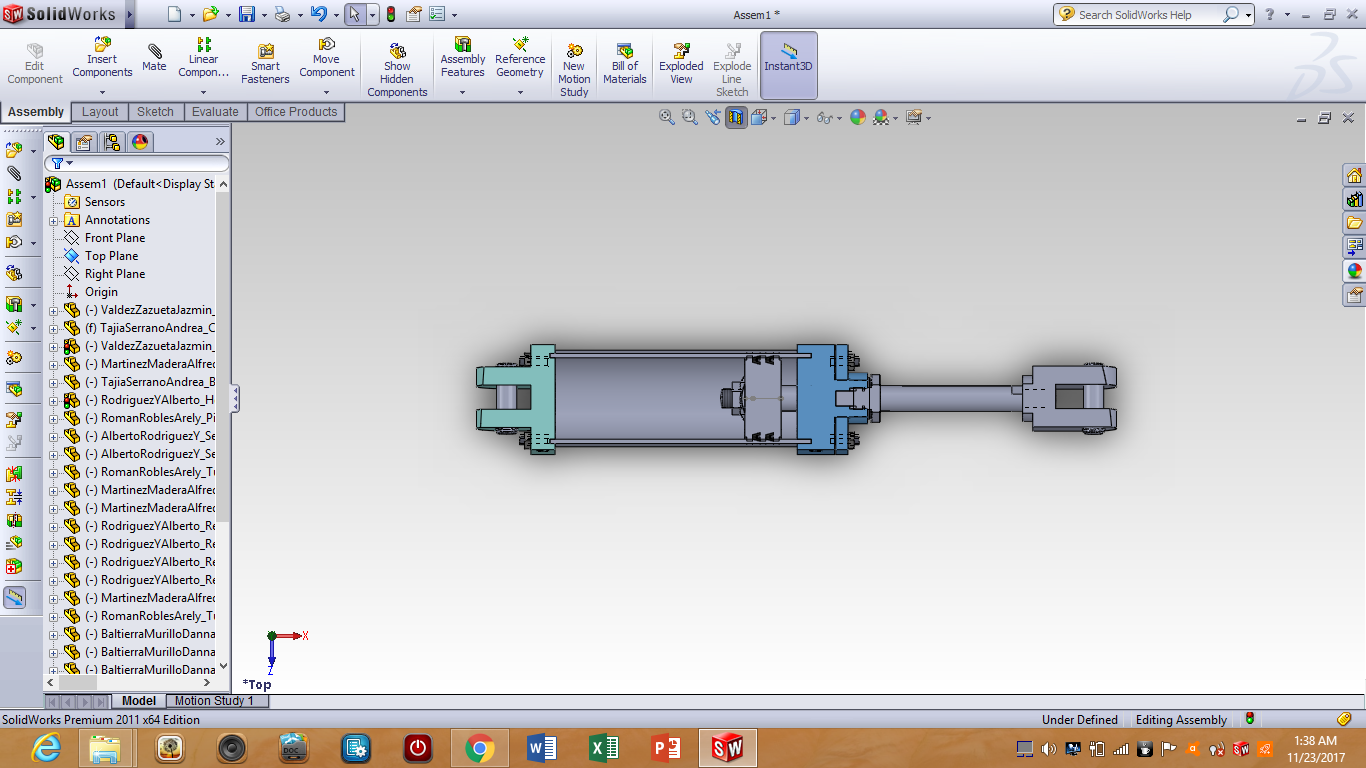Click Zoom to Fit in the view toolbar
The image size is (1366, 768).
(666, 117)
